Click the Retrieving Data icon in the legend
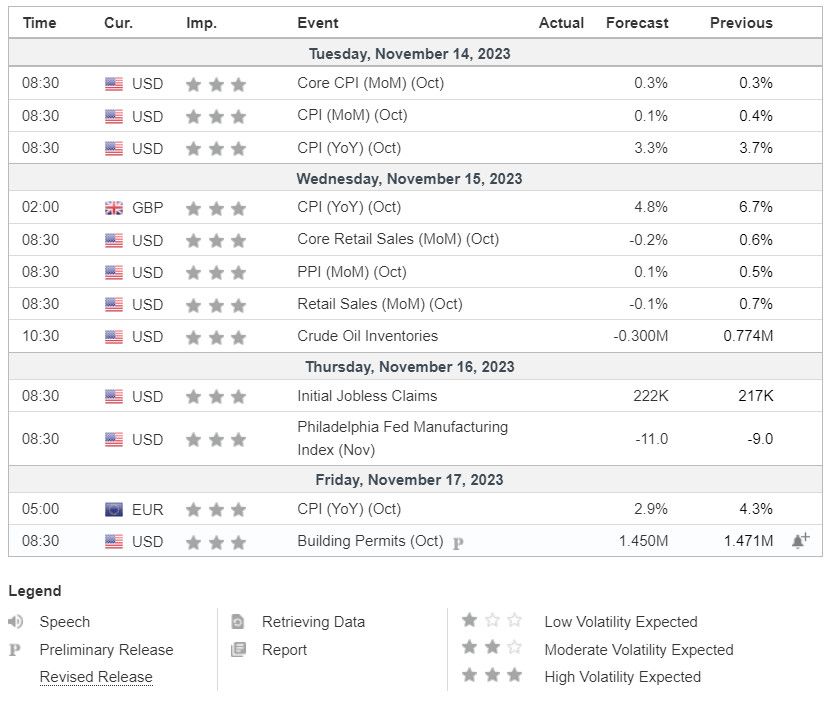The width and height of the screenshot is (829, 712). (238, 622)
